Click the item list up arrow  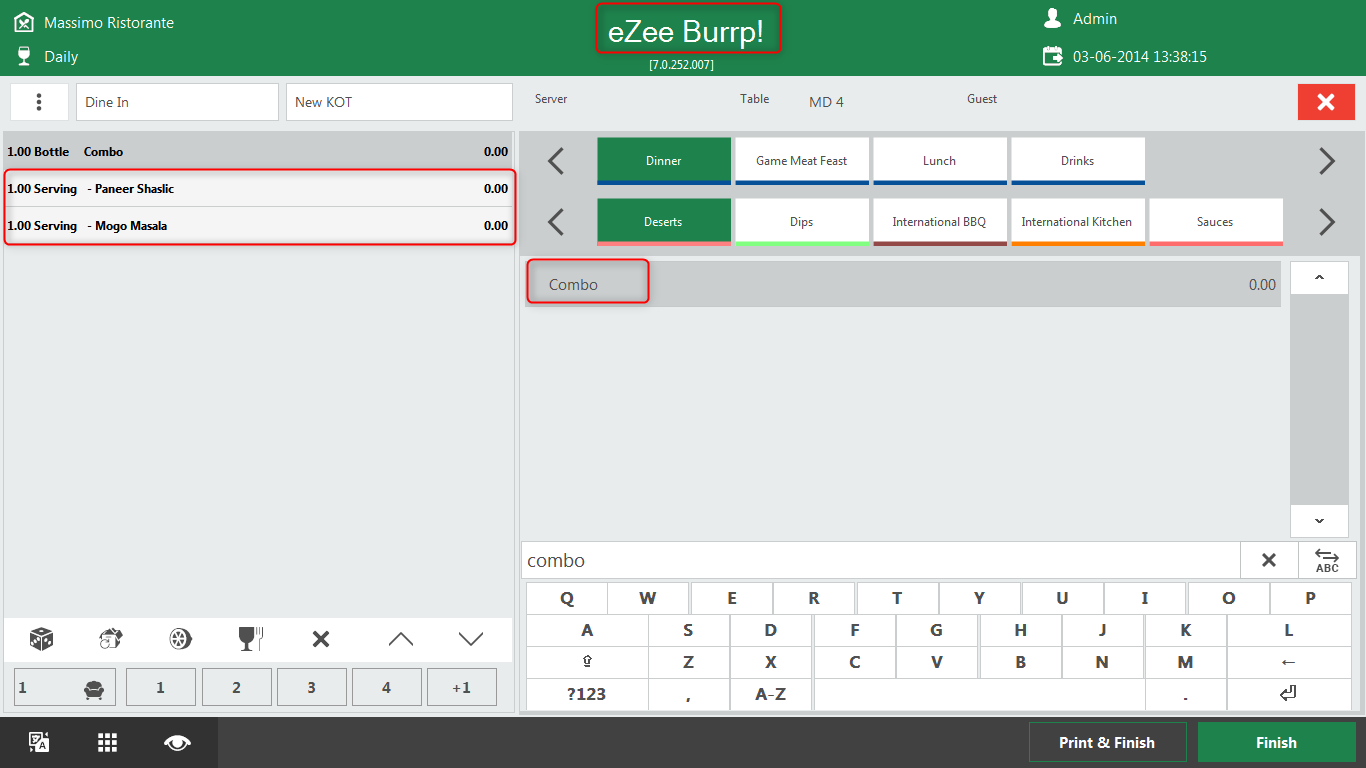pos(1319,278)
